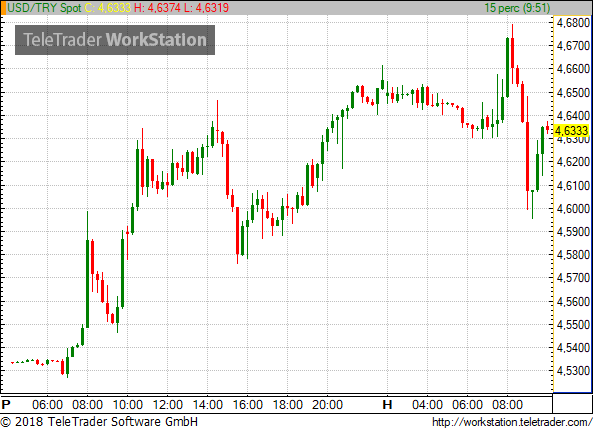Image resolution: width=593 pixels, height=431 pixels.
Task: Click the orange marker at title bar left
Action: point(3,8)
